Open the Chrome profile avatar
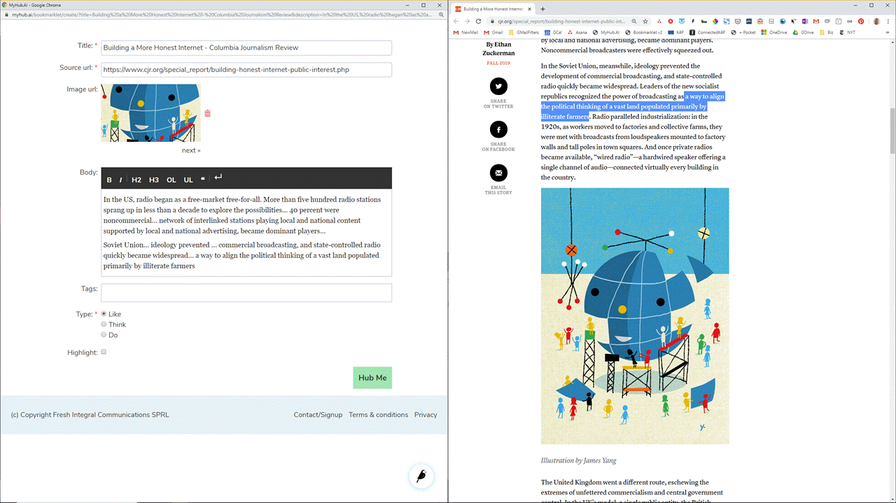The image size is (896, 503). pos(876,21)
